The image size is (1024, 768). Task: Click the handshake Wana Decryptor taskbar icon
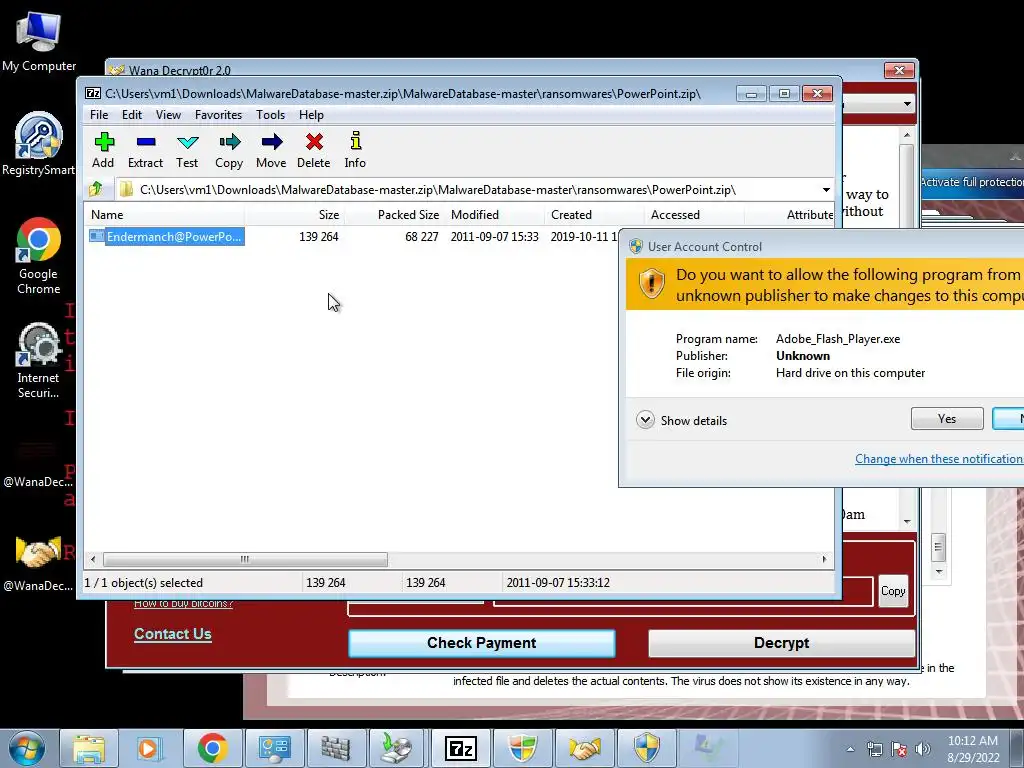click(x=584, y=748)
